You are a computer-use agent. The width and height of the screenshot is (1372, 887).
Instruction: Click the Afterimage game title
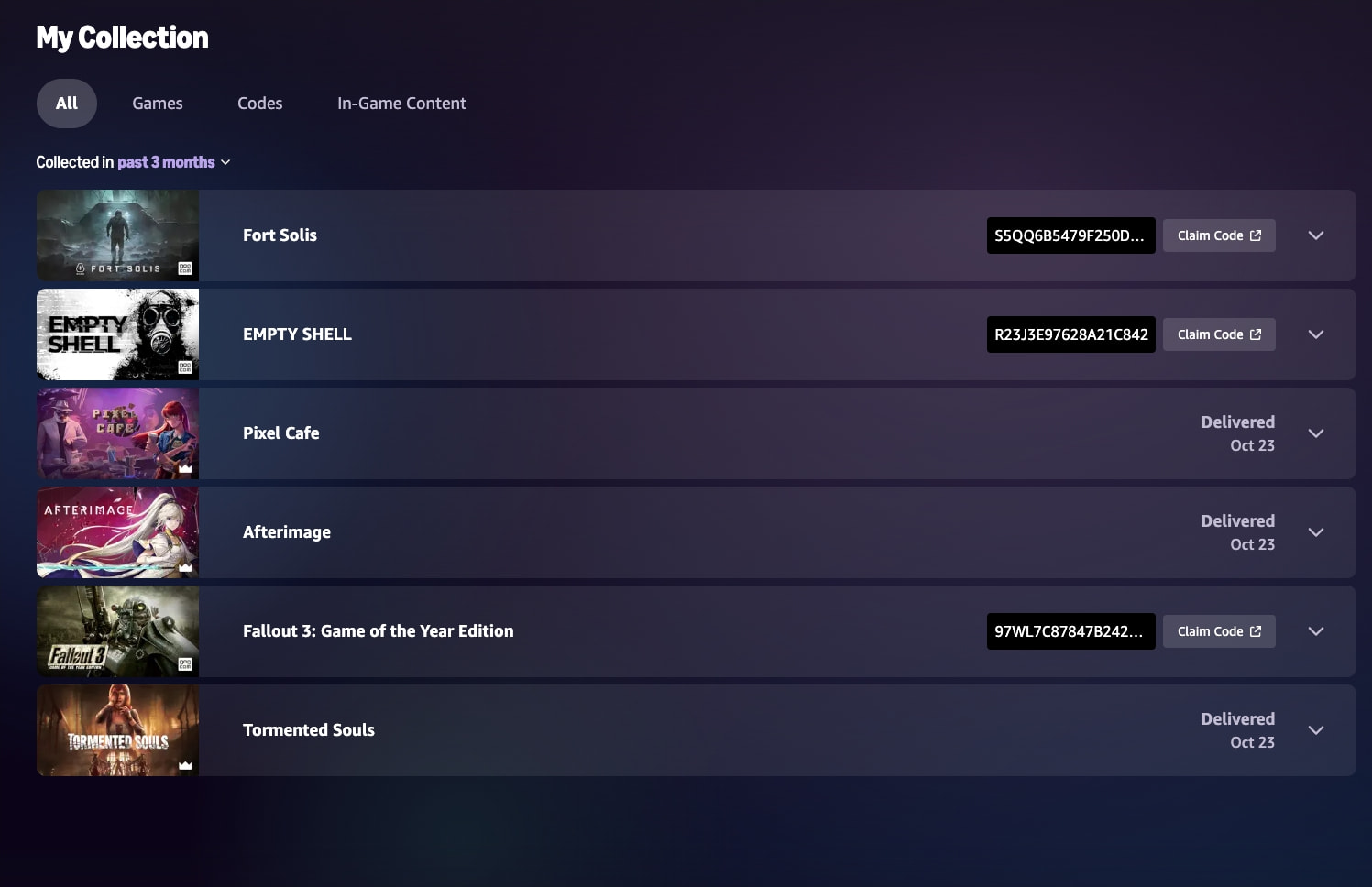[x=287, y=532]
